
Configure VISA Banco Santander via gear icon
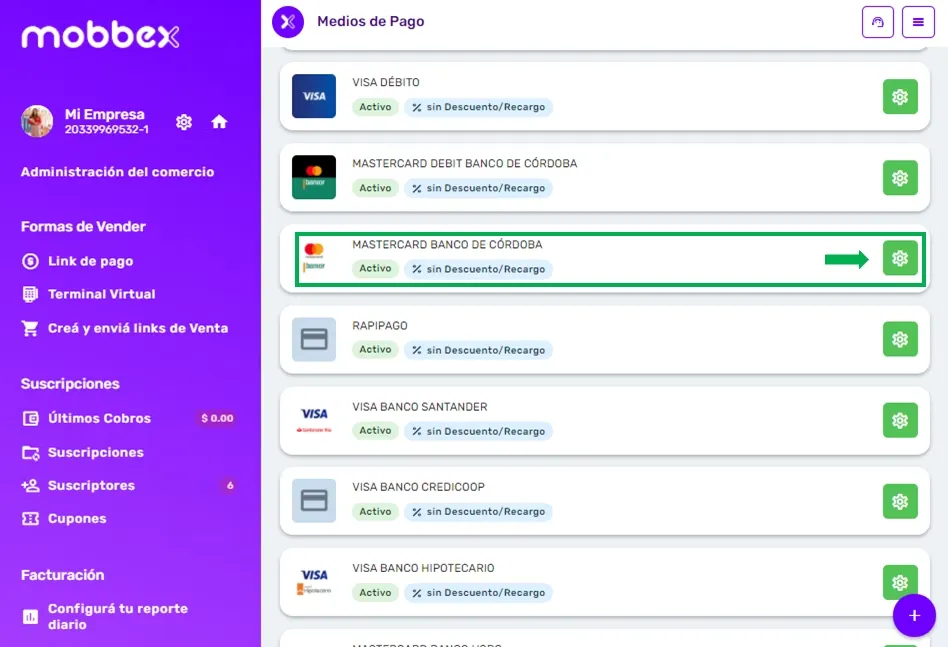pos(900,420)
